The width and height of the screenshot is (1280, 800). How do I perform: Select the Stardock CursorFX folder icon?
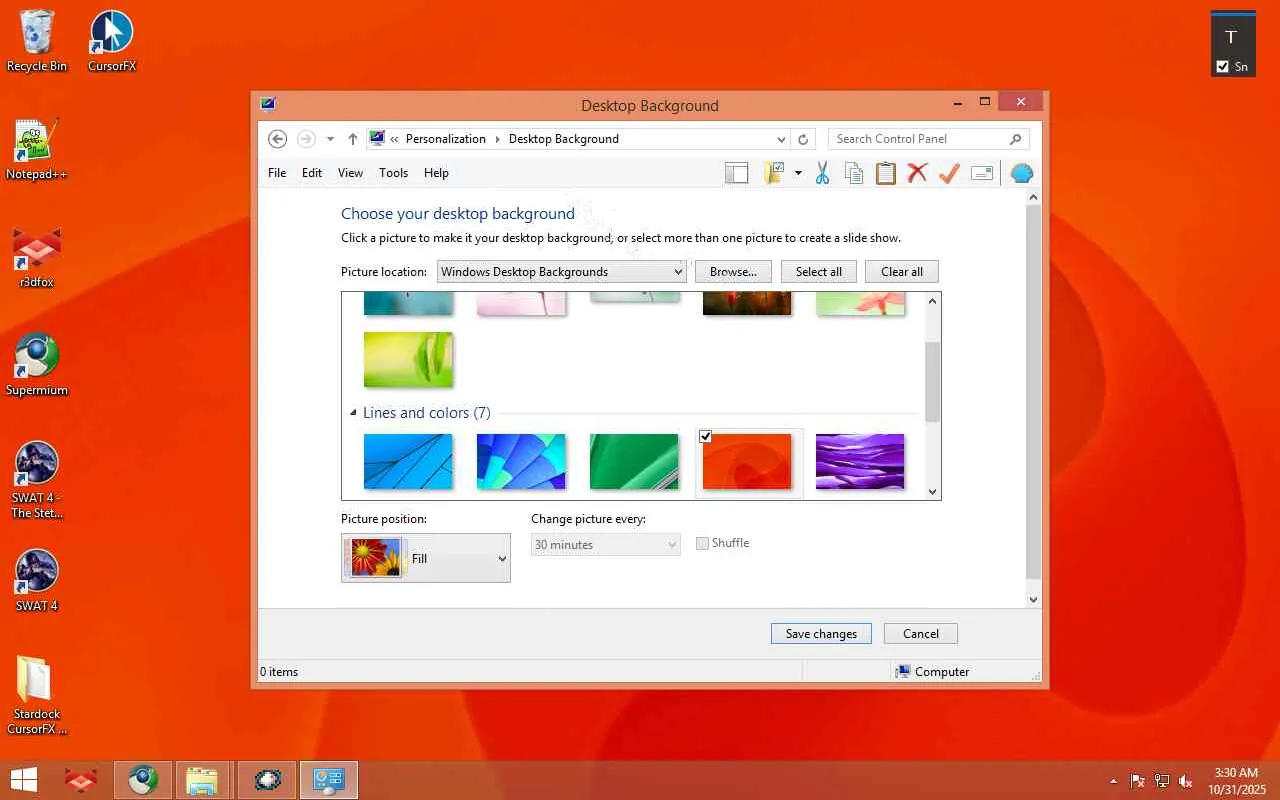(x=37, y=696)
